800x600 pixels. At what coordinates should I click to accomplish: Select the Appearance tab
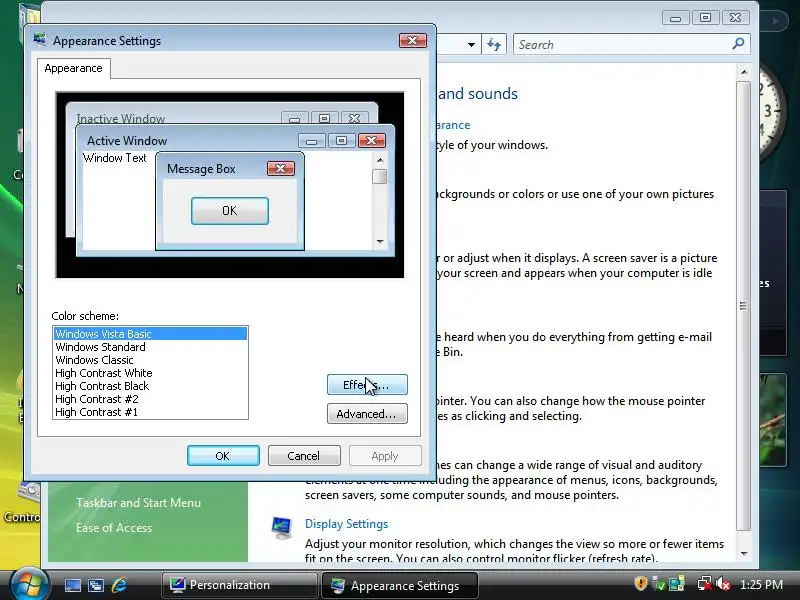73,68
